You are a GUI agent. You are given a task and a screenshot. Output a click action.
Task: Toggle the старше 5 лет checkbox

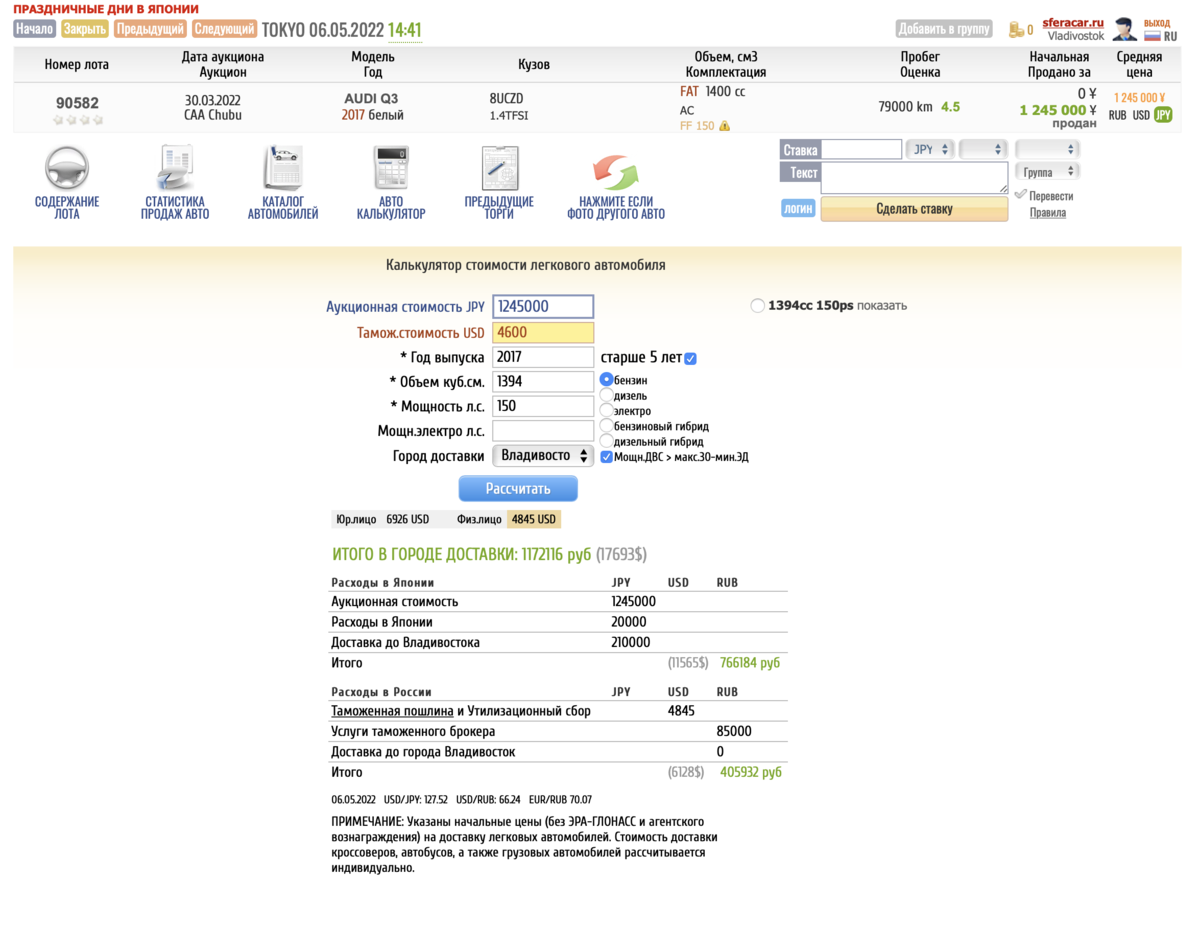(x=690, y=358)
